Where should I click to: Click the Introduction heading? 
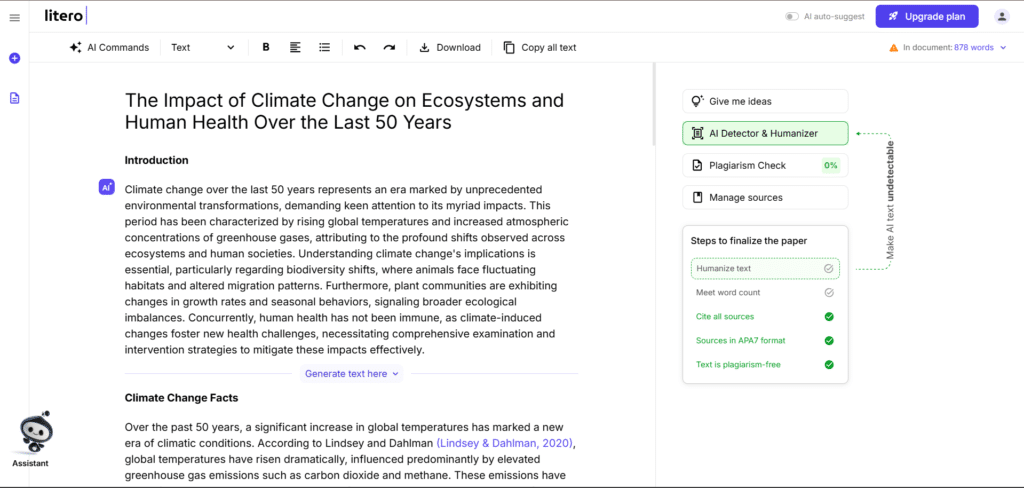click(156, 160)
